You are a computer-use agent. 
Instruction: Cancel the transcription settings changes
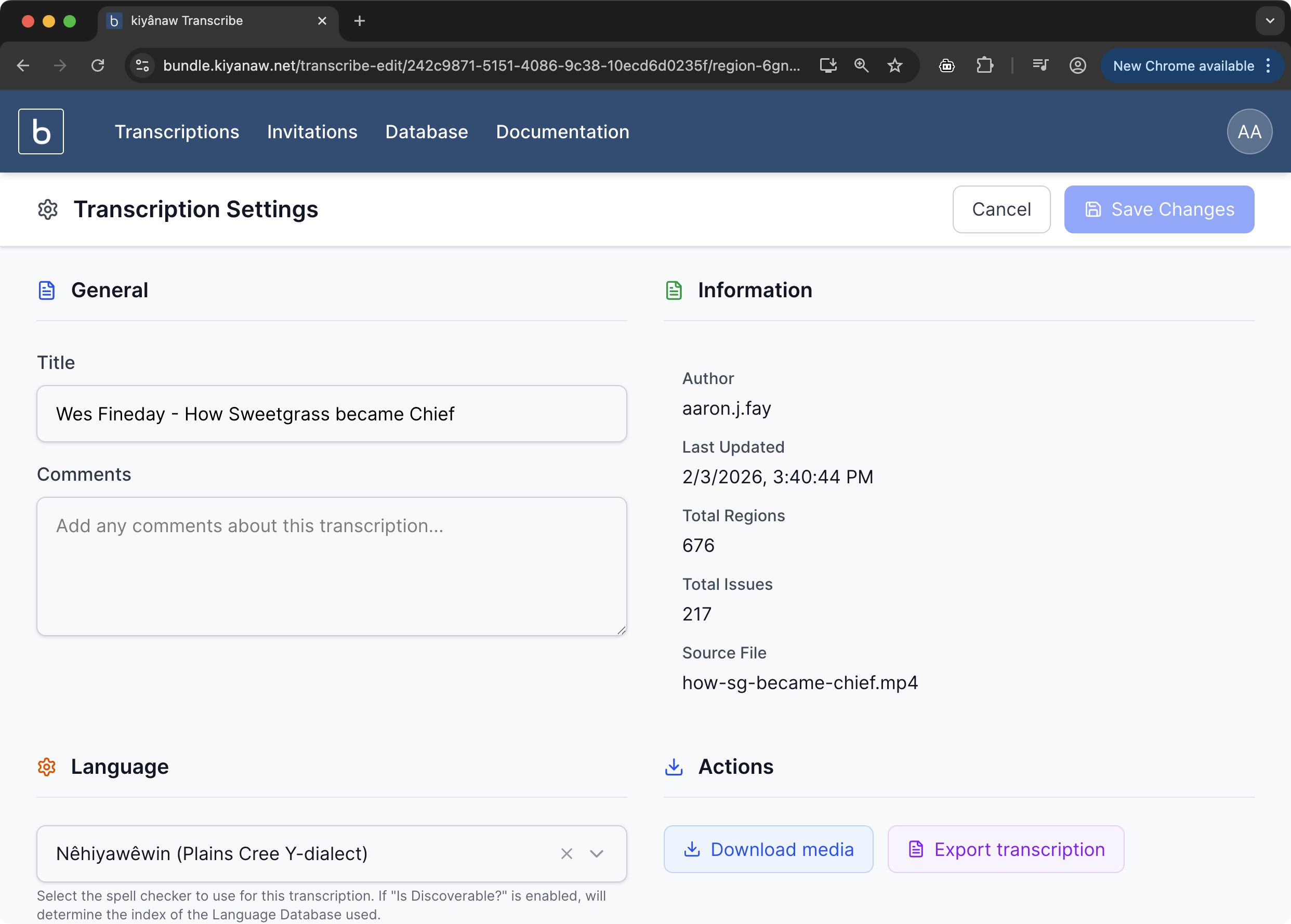1002,209
